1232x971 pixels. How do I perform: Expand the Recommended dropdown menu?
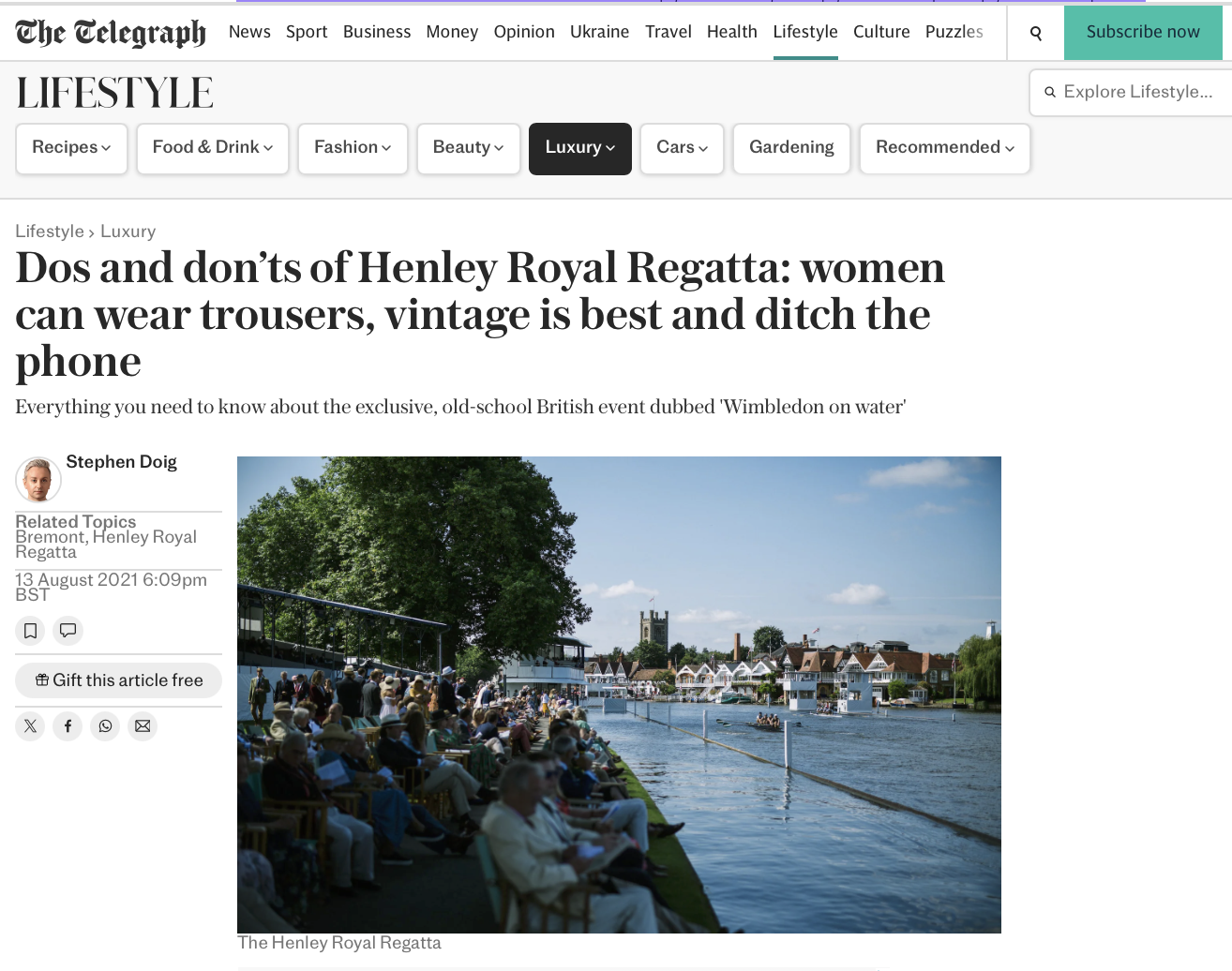[945, 148]
